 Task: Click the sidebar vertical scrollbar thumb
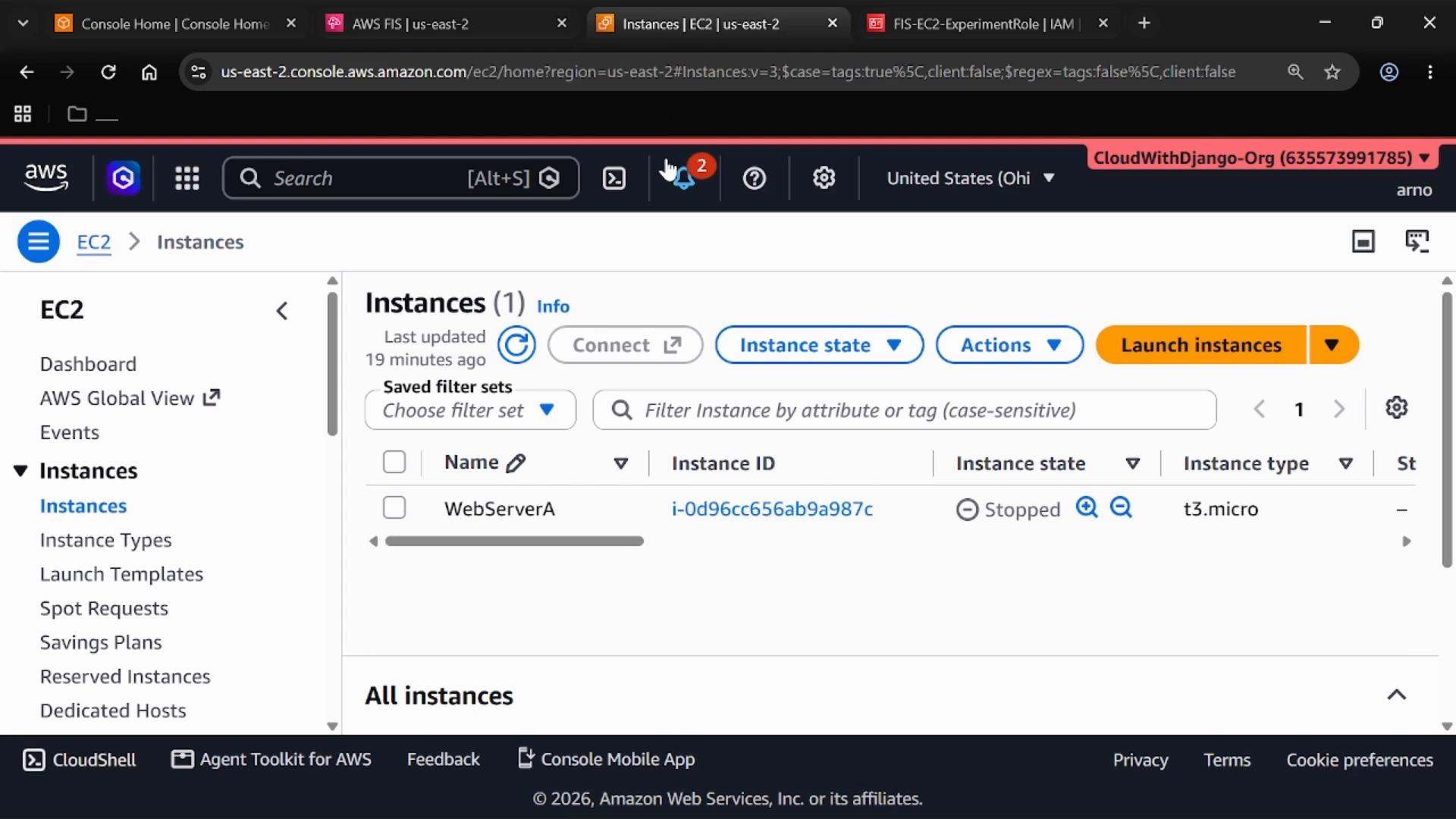click(332, 364)
